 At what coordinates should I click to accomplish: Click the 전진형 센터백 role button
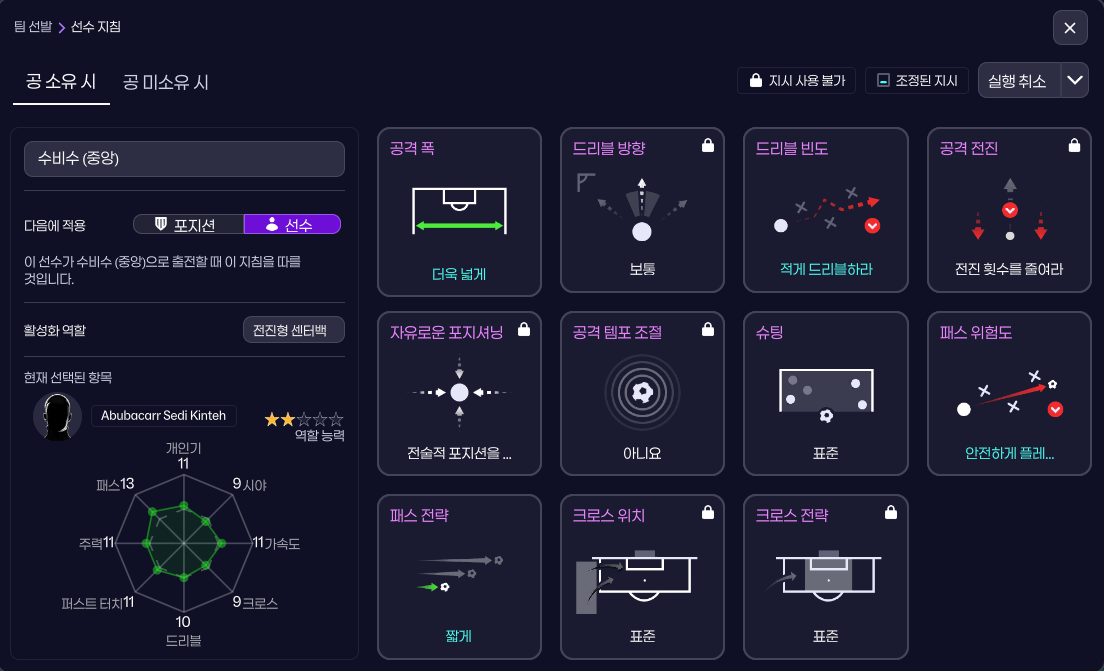295,329
